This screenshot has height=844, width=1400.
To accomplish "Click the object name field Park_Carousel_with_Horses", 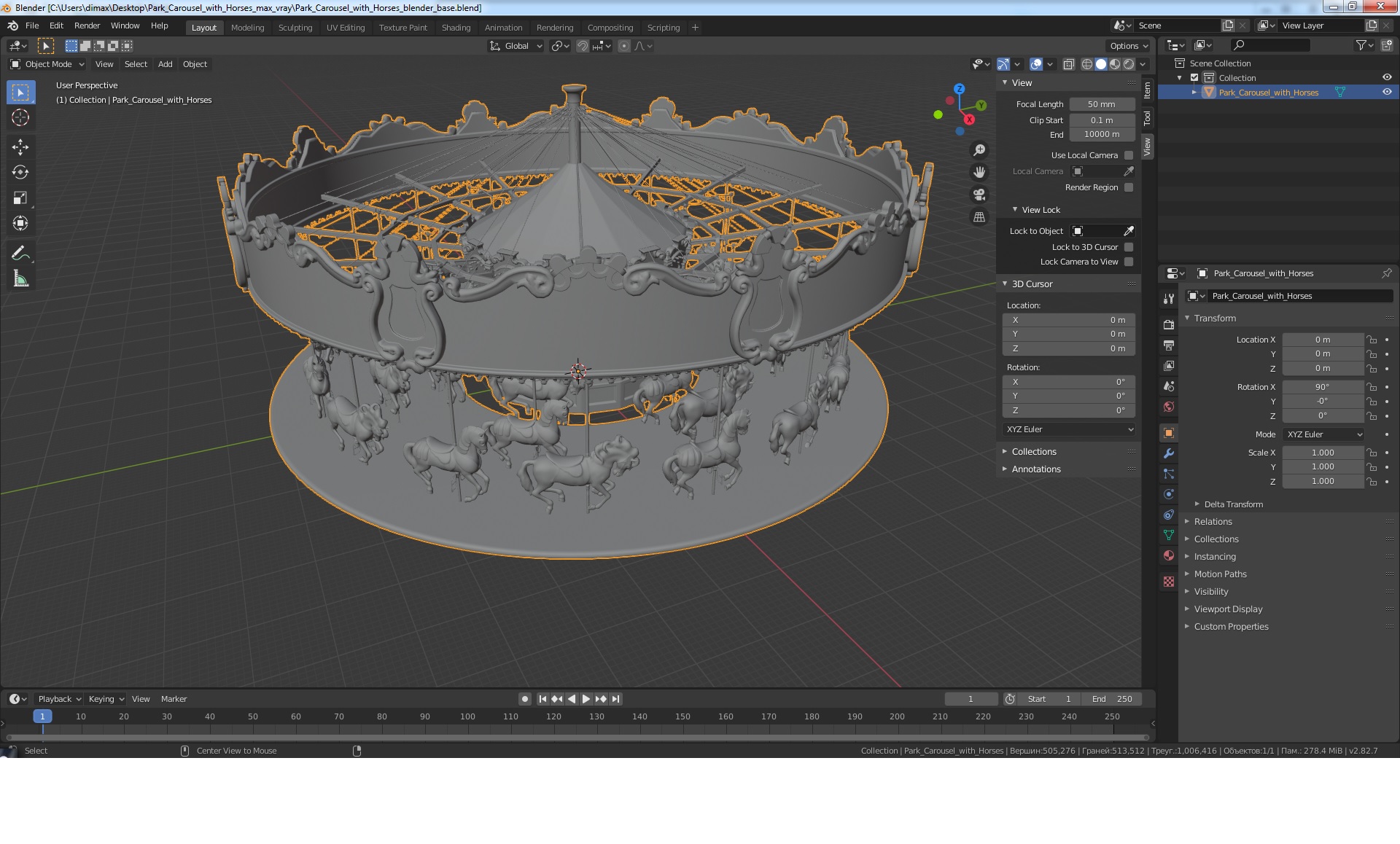I will (1300, 296).
